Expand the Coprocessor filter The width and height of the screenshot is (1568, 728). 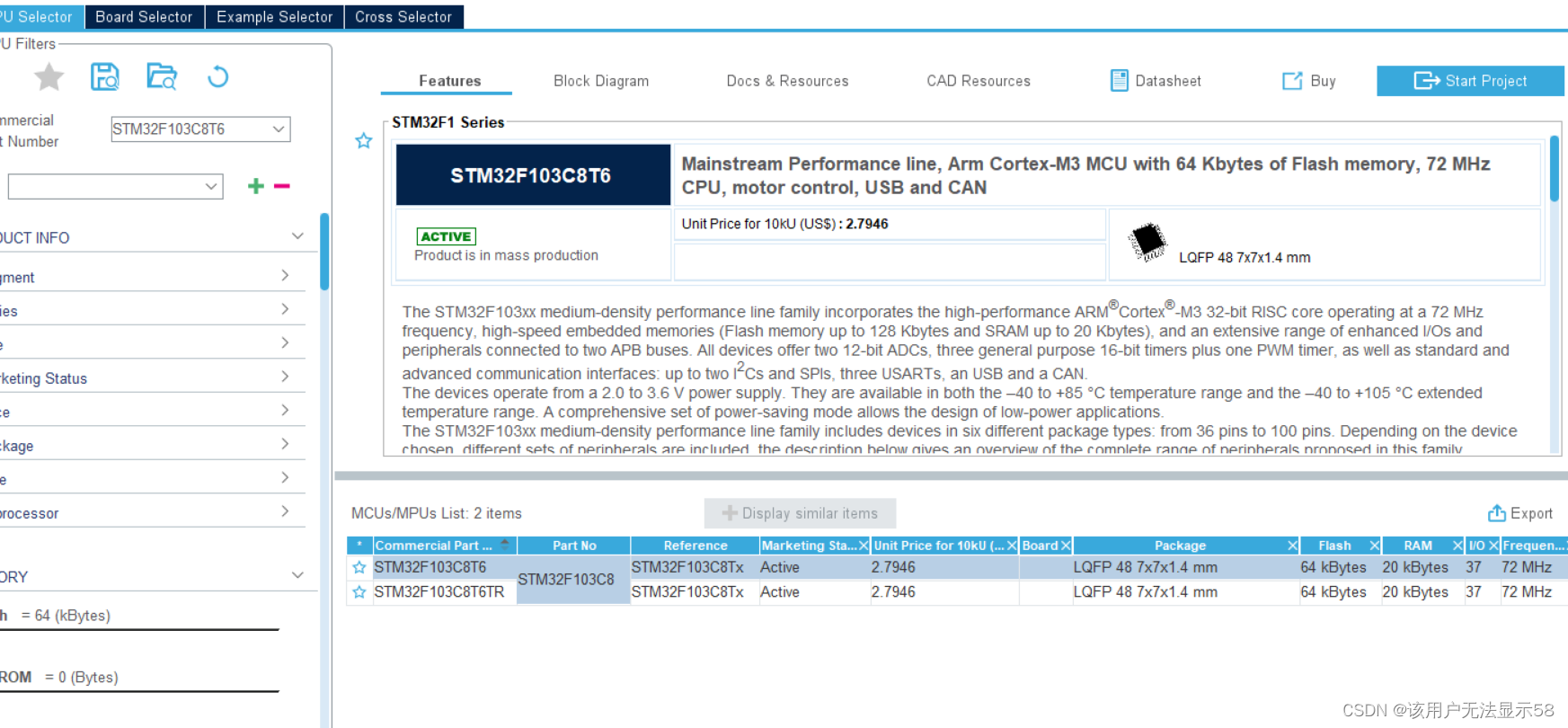285,511
